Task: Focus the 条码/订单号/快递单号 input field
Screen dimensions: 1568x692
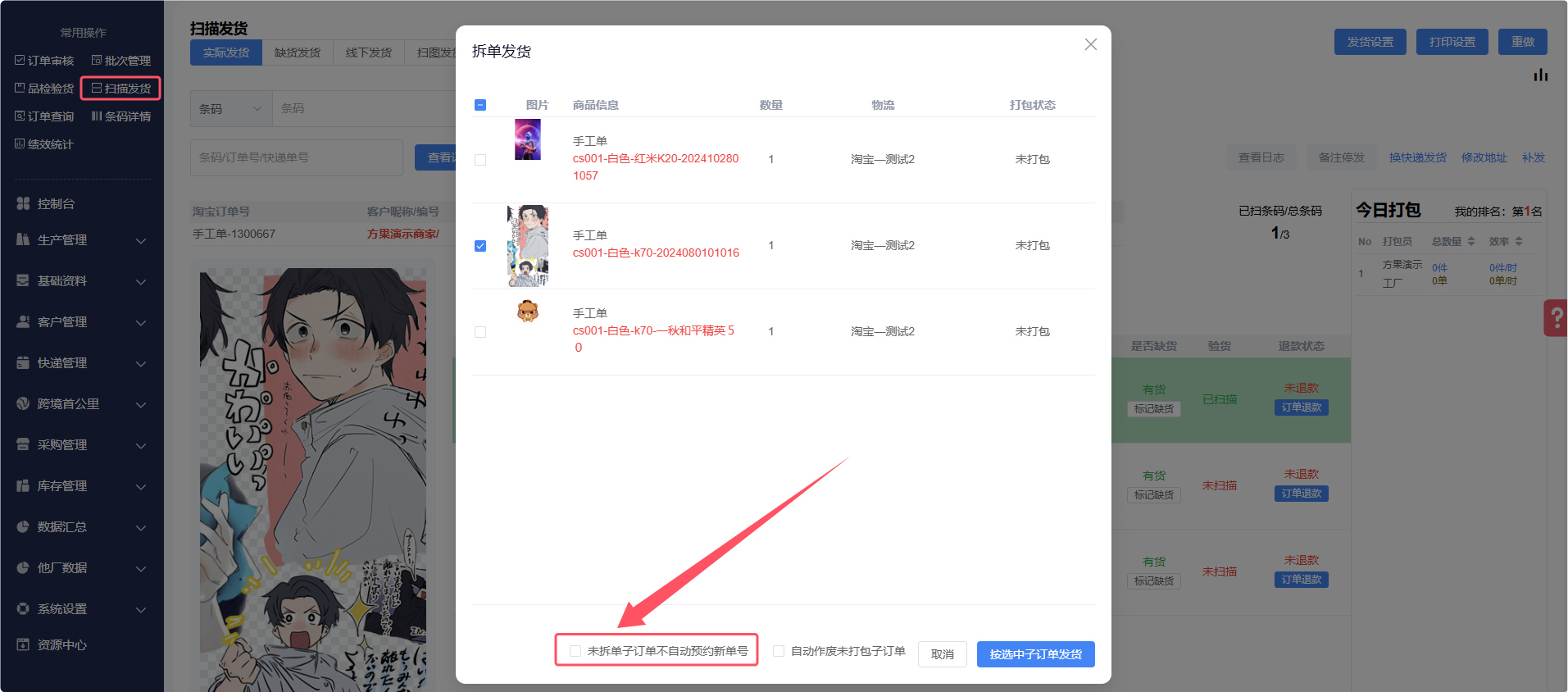Action: [297, 157]
